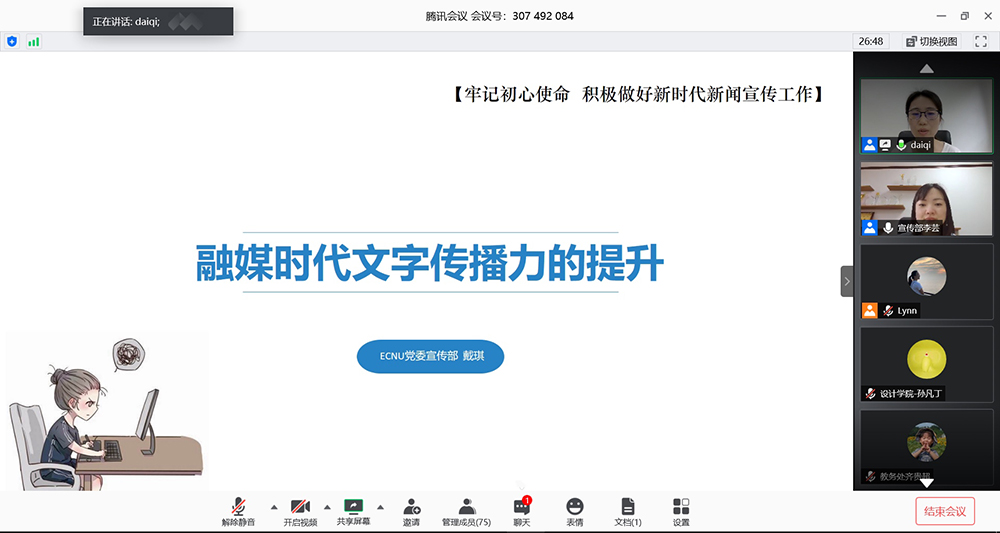Open the 聊天 chat panel
1000x533 pixels.
pyautogui.click(x=521, y=511)
